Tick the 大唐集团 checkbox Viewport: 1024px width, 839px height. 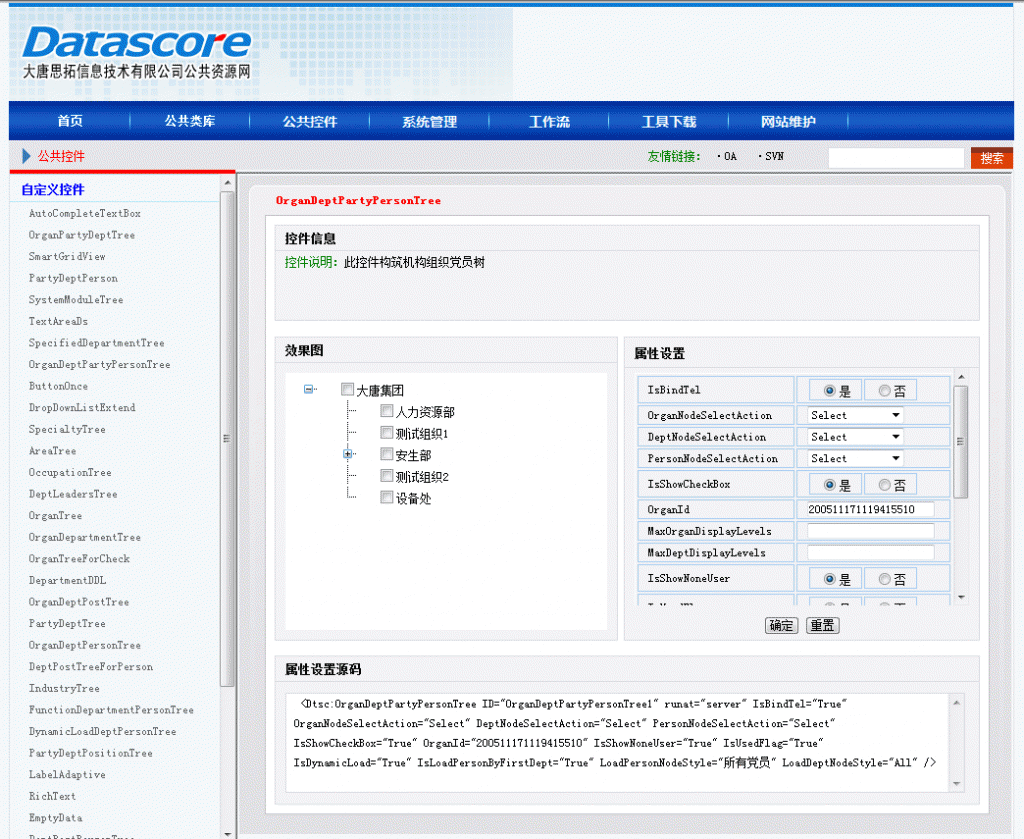click(347, 390)
